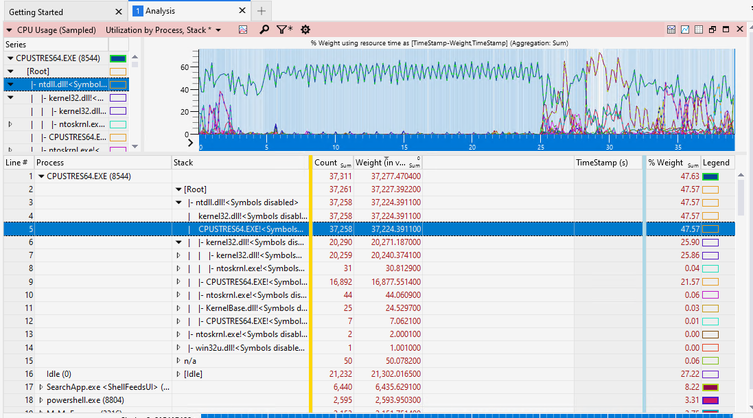Click the arrow left of graph timeline
The image size is (753, 418).
tap(190, 143)
